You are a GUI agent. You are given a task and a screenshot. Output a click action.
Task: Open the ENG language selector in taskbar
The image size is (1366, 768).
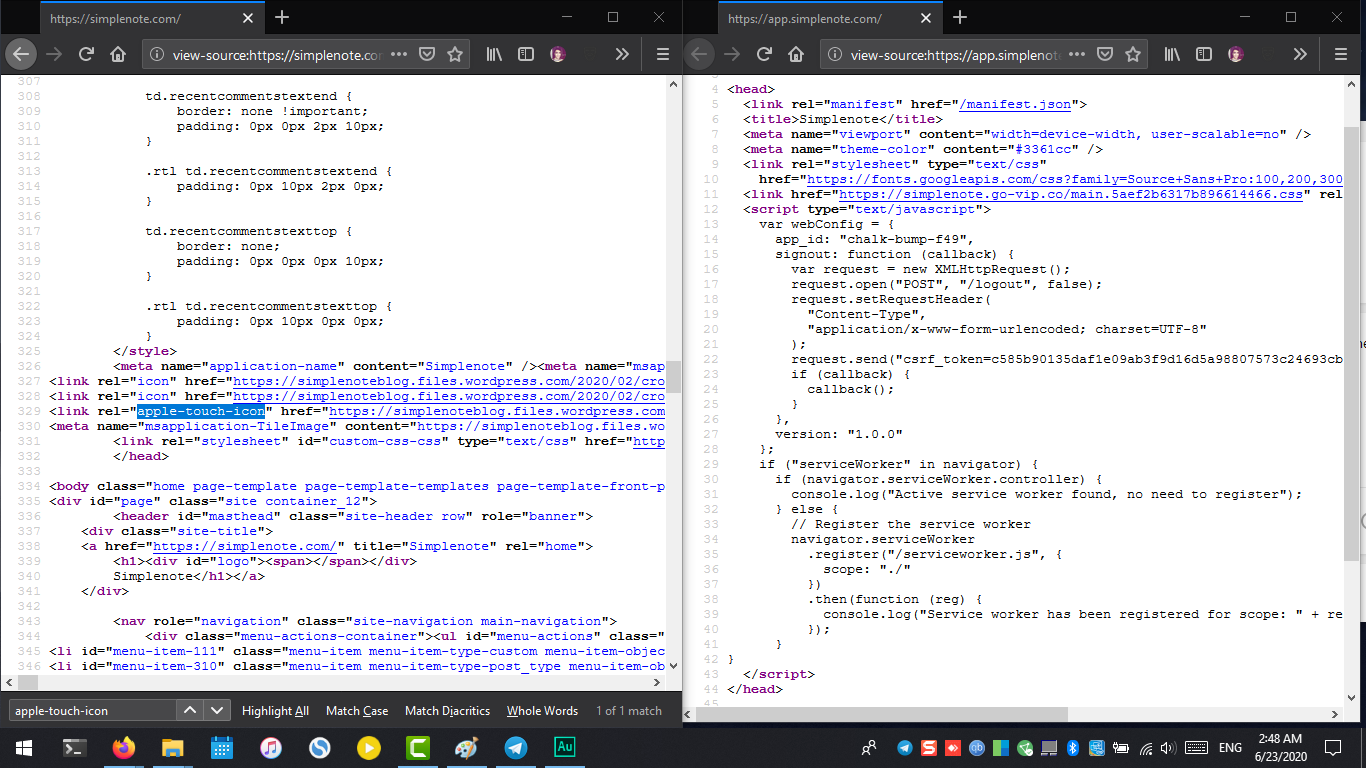tap(1229, 747)
